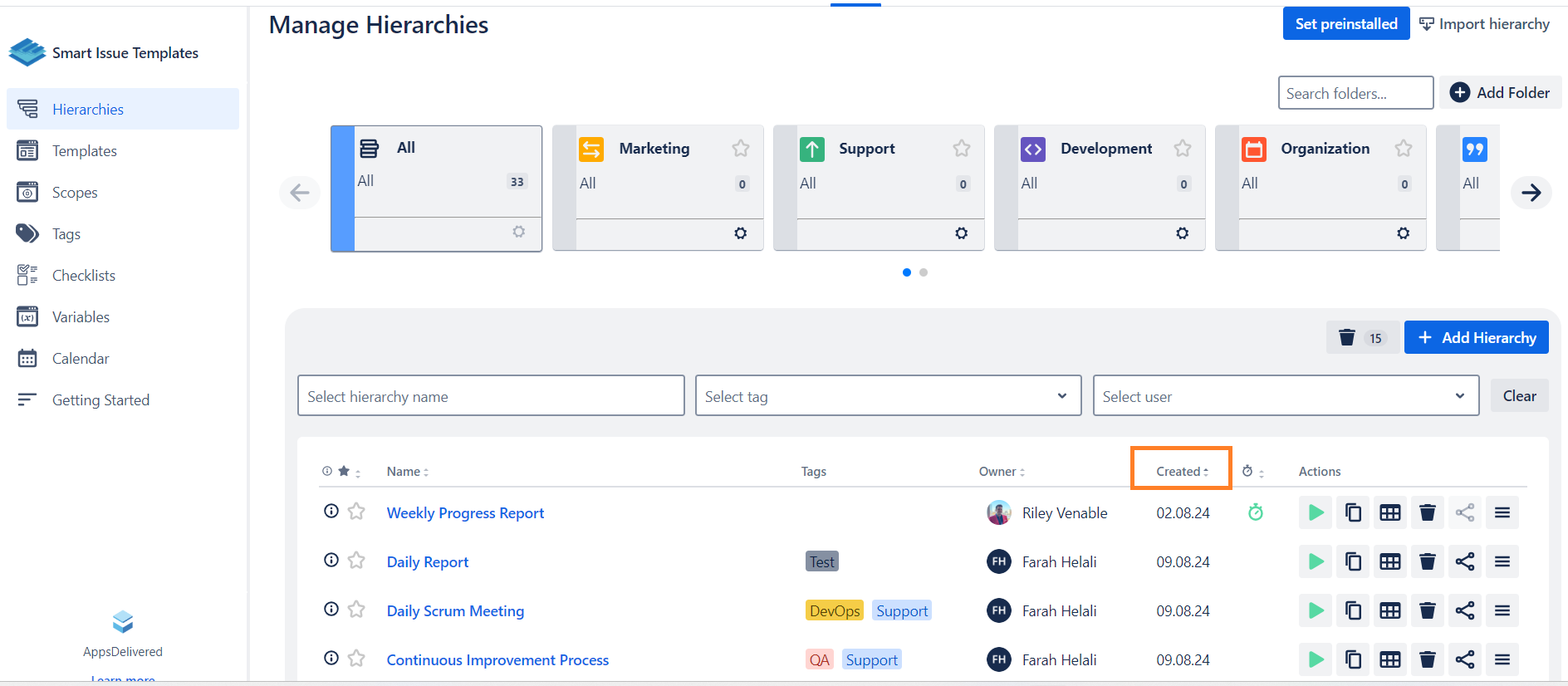Open the trash bin with 15 items
Viewport: 1568px width, 686px height.
tap(1361, 337)
